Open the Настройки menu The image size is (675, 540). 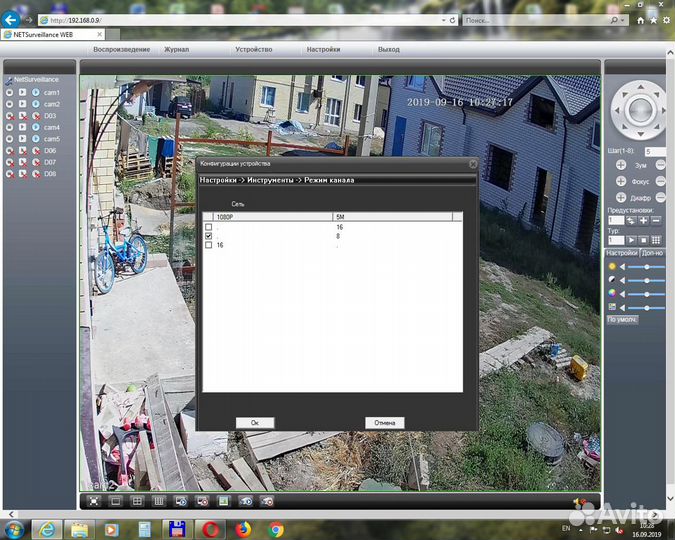pyautogui.click(x=323, y=49)
